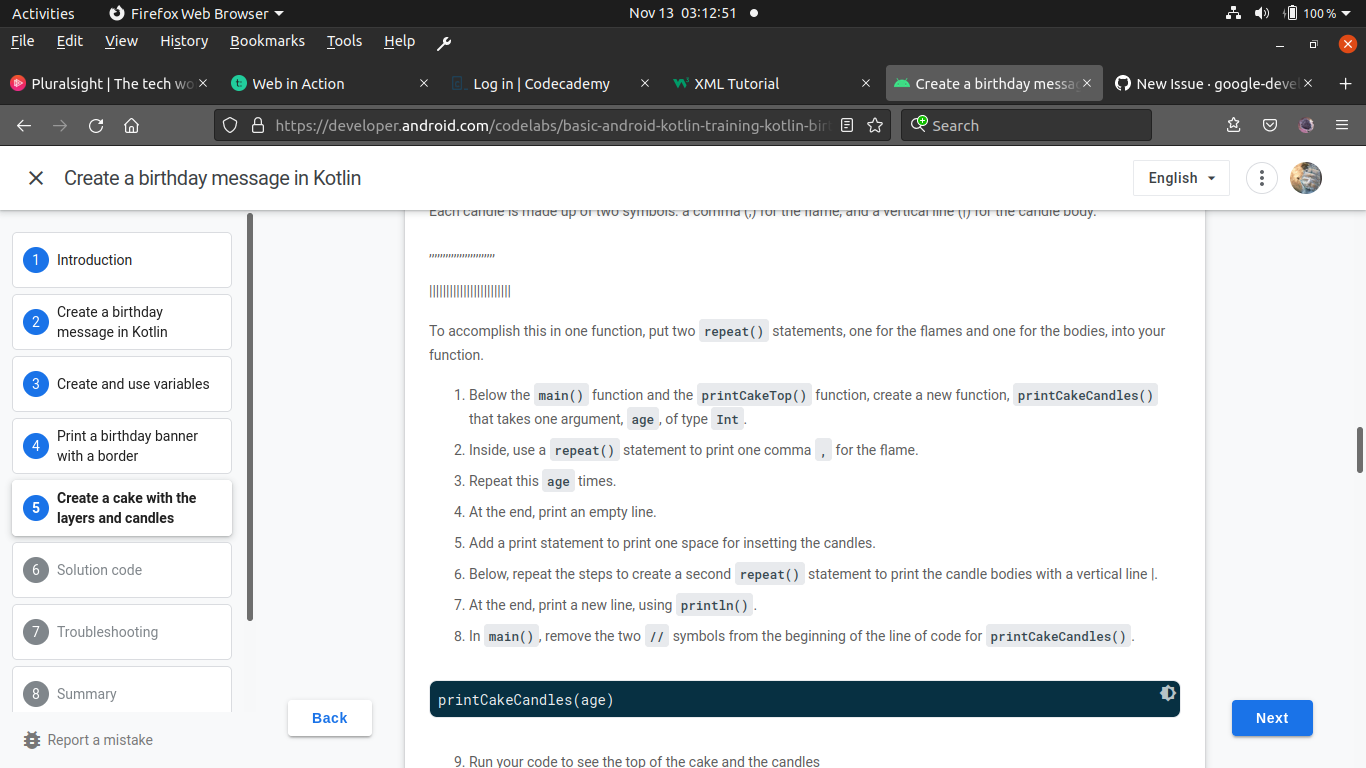Image resolution: width=1366 pixels, height=768 pixels.
Task: Click the Back button
Action: (x=330, y=717)
